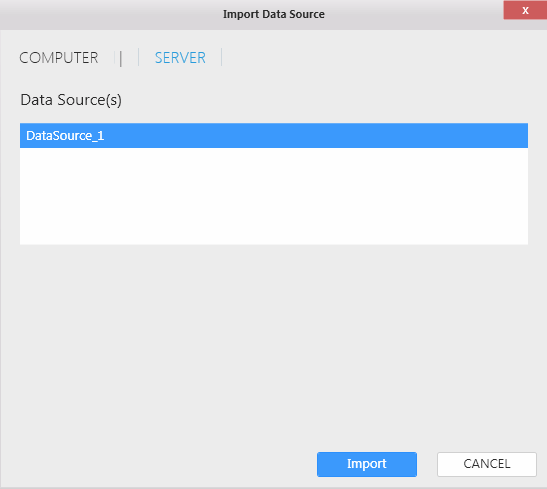This screenshot has width=547, height=489.
Task: Click the separator between COMPUTER and SERVER
Action: coord(121,58)
